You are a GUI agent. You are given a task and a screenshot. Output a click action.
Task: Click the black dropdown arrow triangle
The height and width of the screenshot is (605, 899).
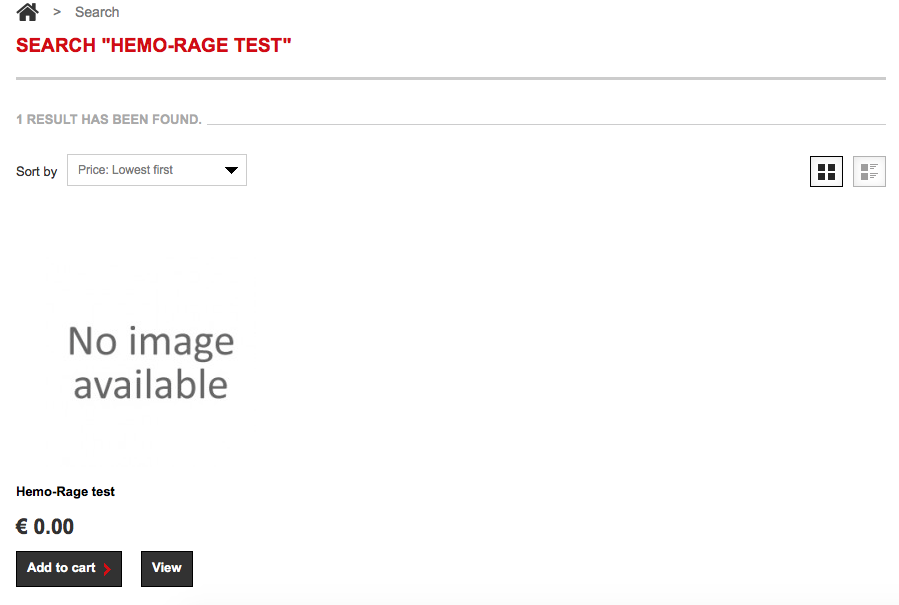coord(231,170)
